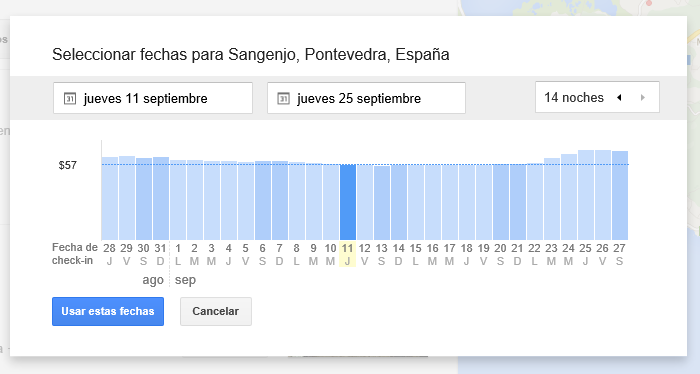Screen dimensions: 700x374
Task: Pick the bar for September 27
Action: tap(620, 195)
